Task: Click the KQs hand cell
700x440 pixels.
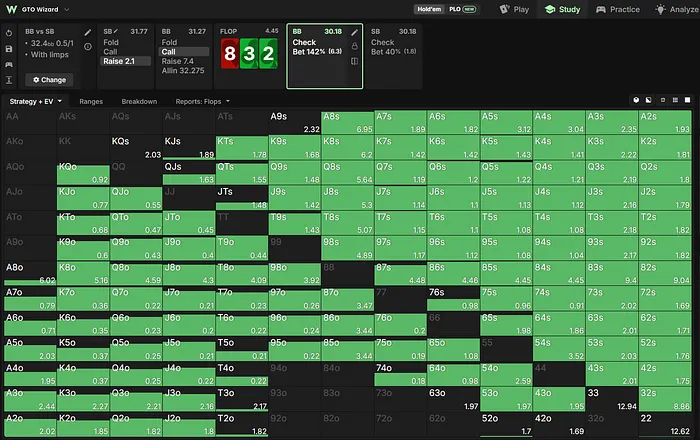Action: click(136, 147)
